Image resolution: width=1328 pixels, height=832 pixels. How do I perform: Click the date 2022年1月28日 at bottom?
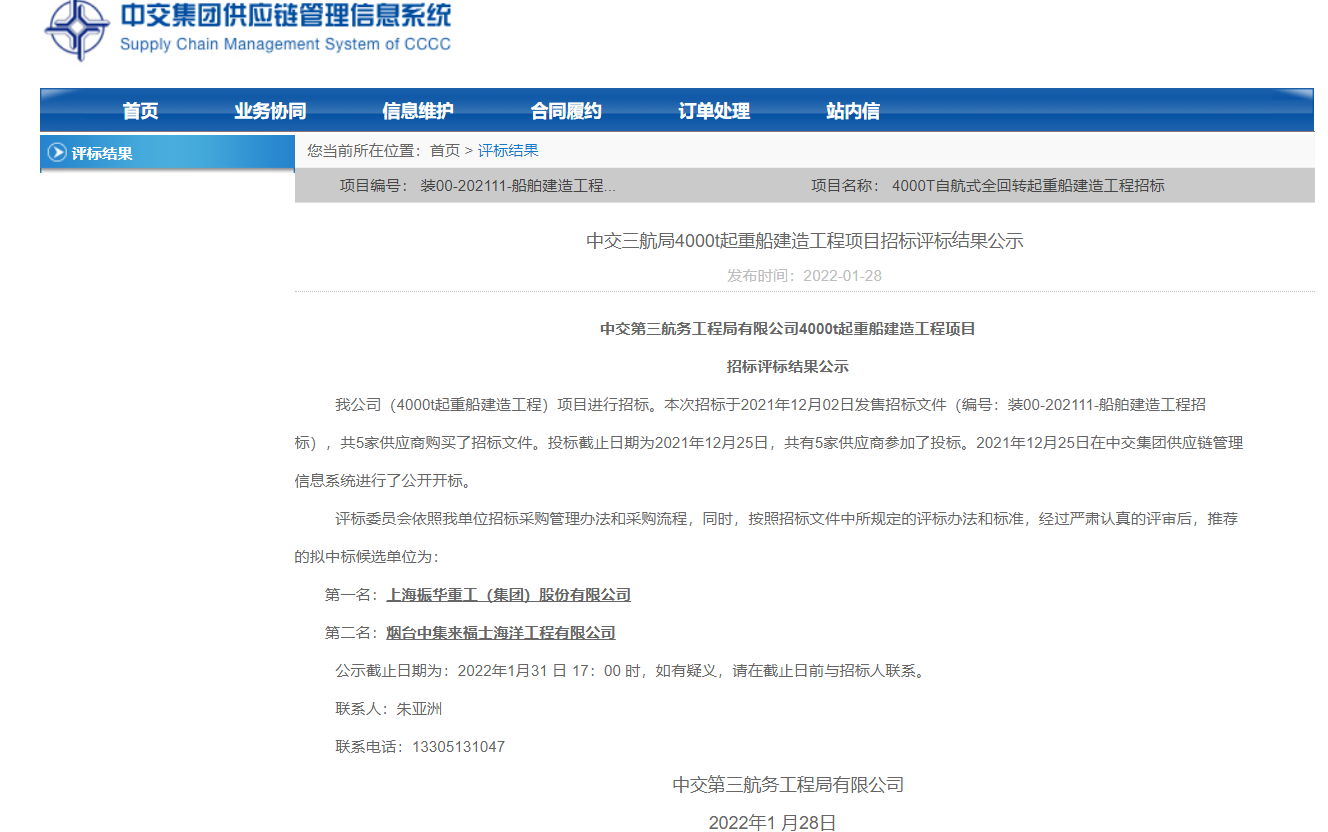point(772,823)
